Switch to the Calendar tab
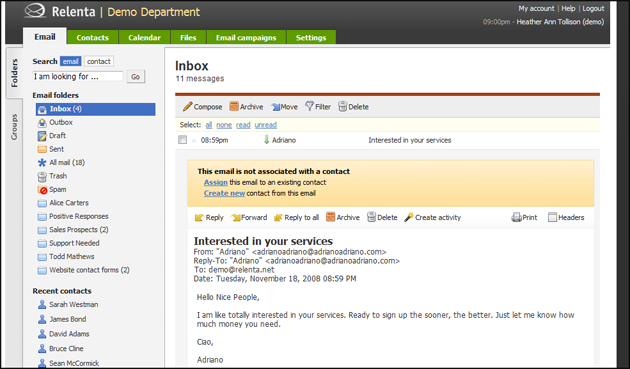The height and width of the screenshot is (369, 630). (144, 37)
